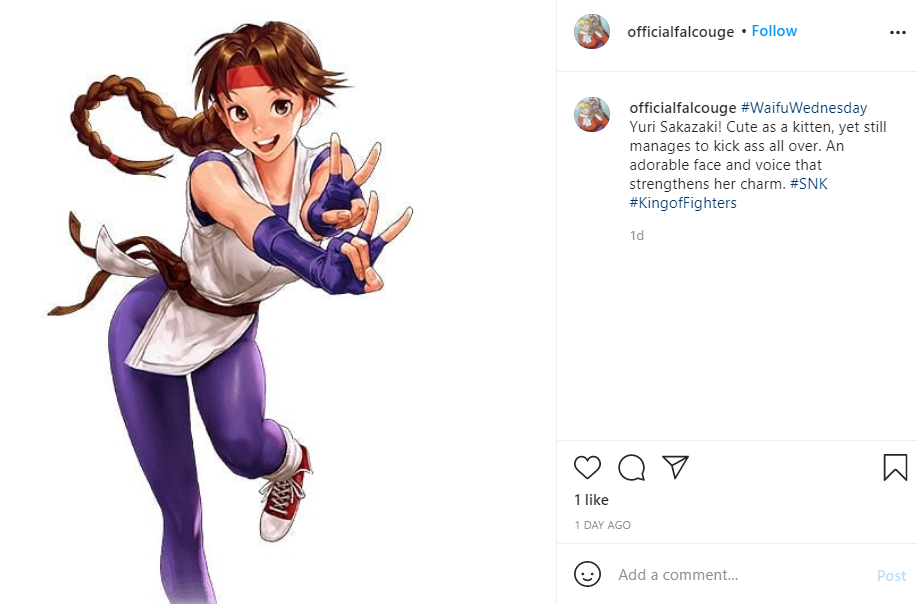Viewport: 917px width, 604px height.
Task: Open officialfalcouge username in header
Action: pos(680,32)
